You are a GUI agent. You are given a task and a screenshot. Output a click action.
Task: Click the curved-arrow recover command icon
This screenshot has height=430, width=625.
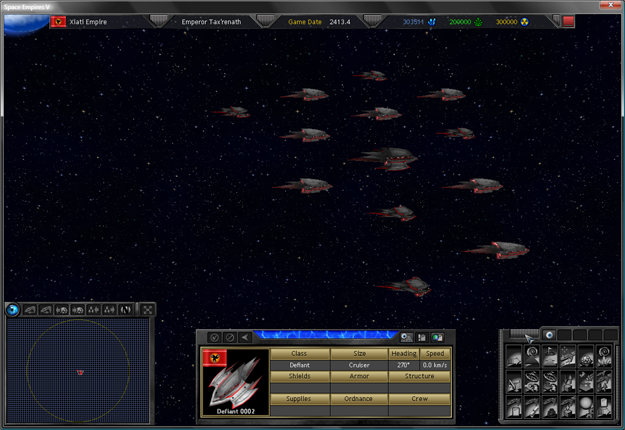pos(586,382)
